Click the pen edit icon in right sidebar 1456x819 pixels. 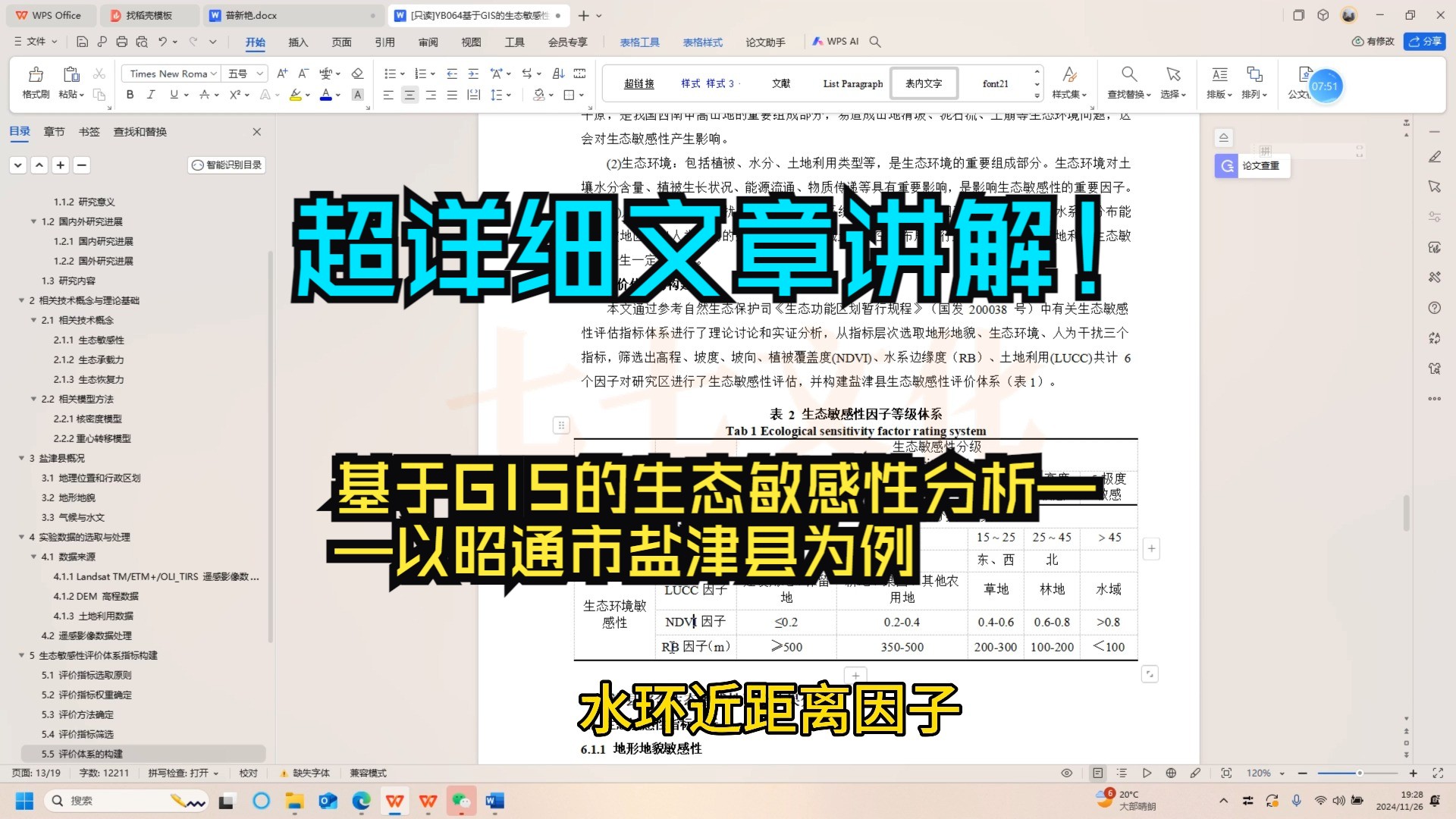(x=1434, y=157)
